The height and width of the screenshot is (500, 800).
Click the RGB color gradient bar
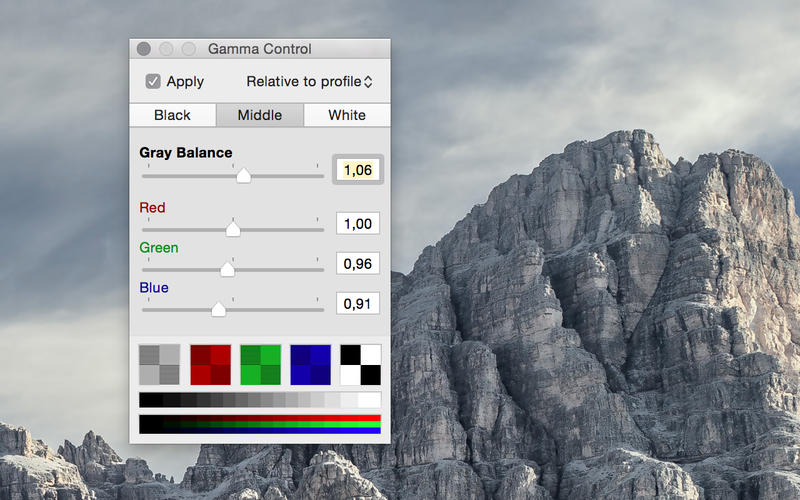pyautogui.click(x=260, y=424)
